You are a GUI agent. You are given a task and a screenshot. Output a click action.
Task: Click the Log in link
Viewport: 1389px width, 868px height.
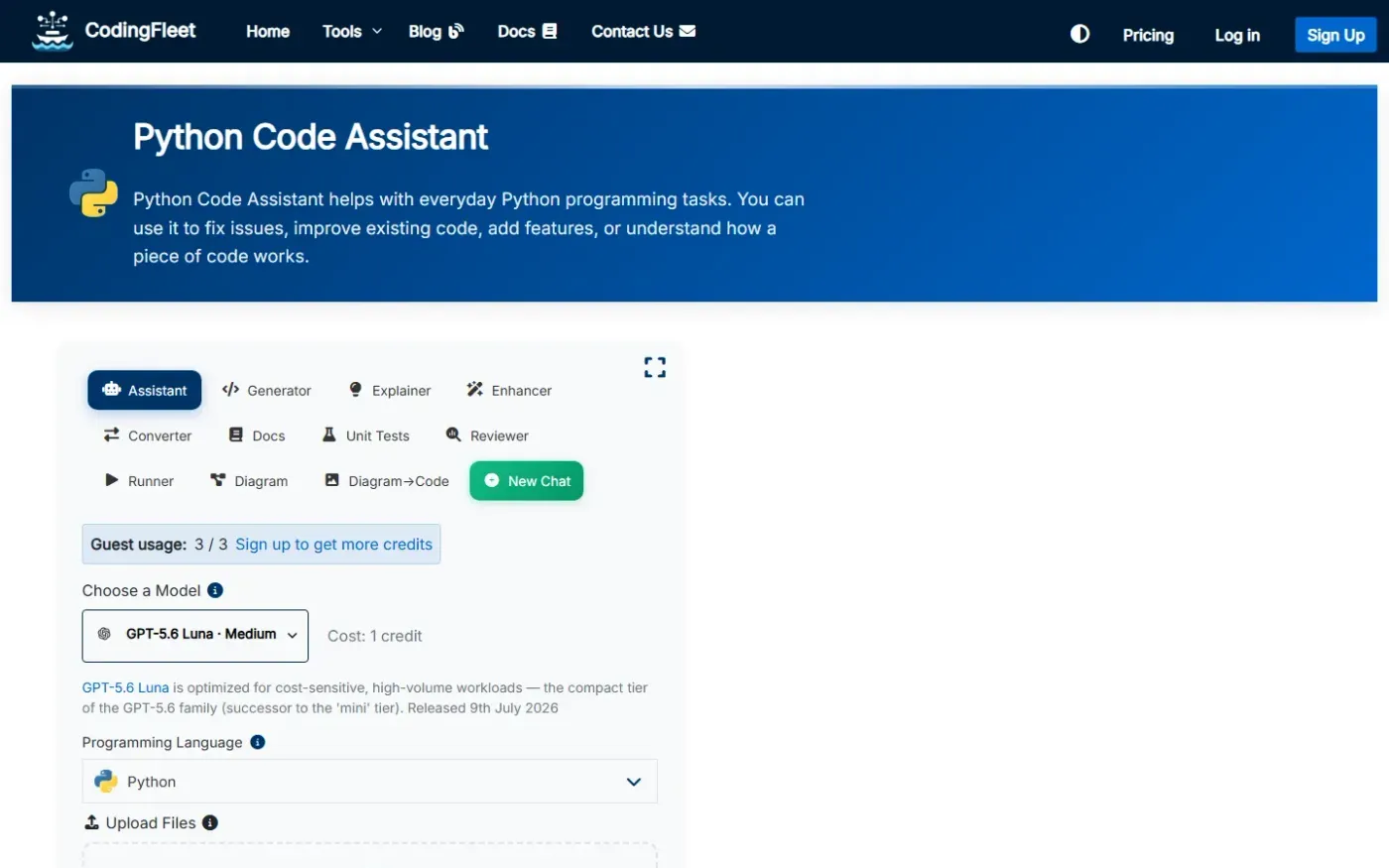(x=1237, y=36)
